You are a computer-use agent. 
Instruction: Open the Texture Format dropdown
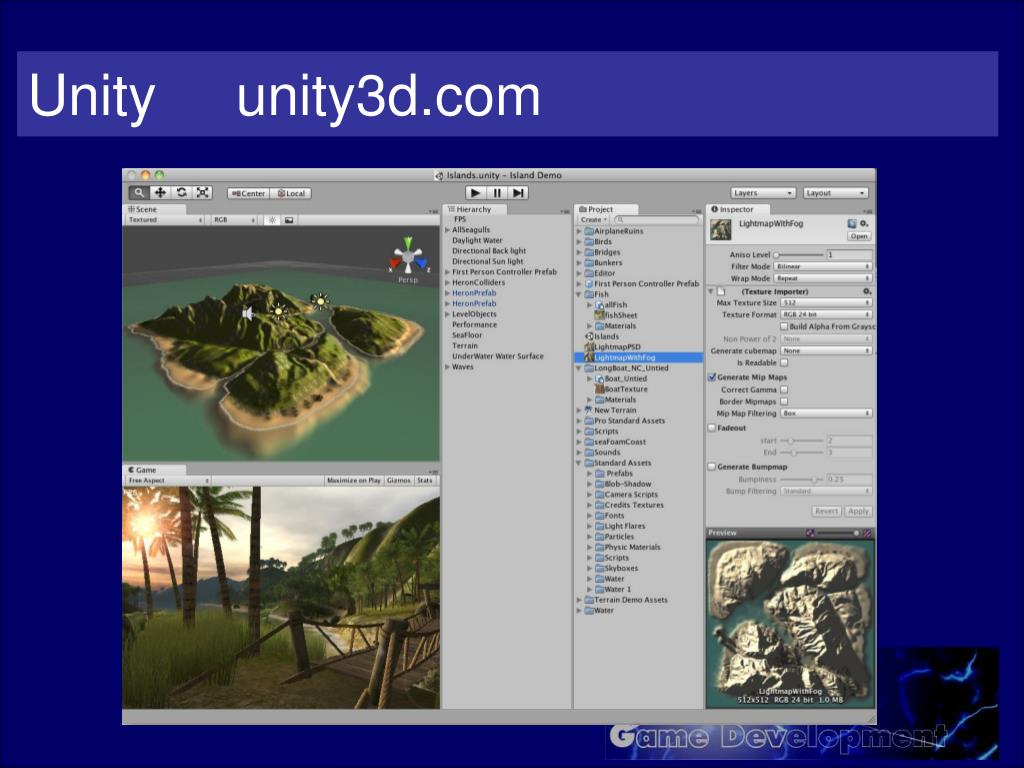click(826, 315)
